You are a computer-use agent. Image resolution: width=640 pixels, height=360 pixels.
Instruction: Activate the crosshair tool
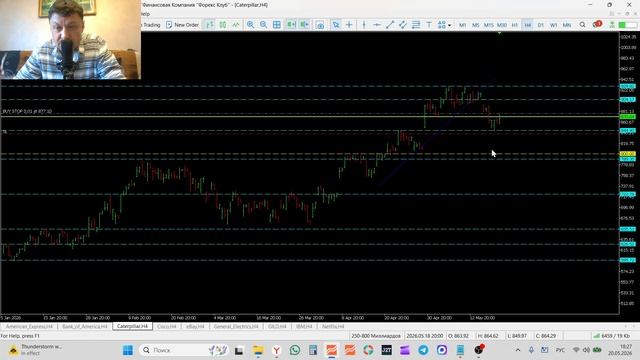point(349,25)
